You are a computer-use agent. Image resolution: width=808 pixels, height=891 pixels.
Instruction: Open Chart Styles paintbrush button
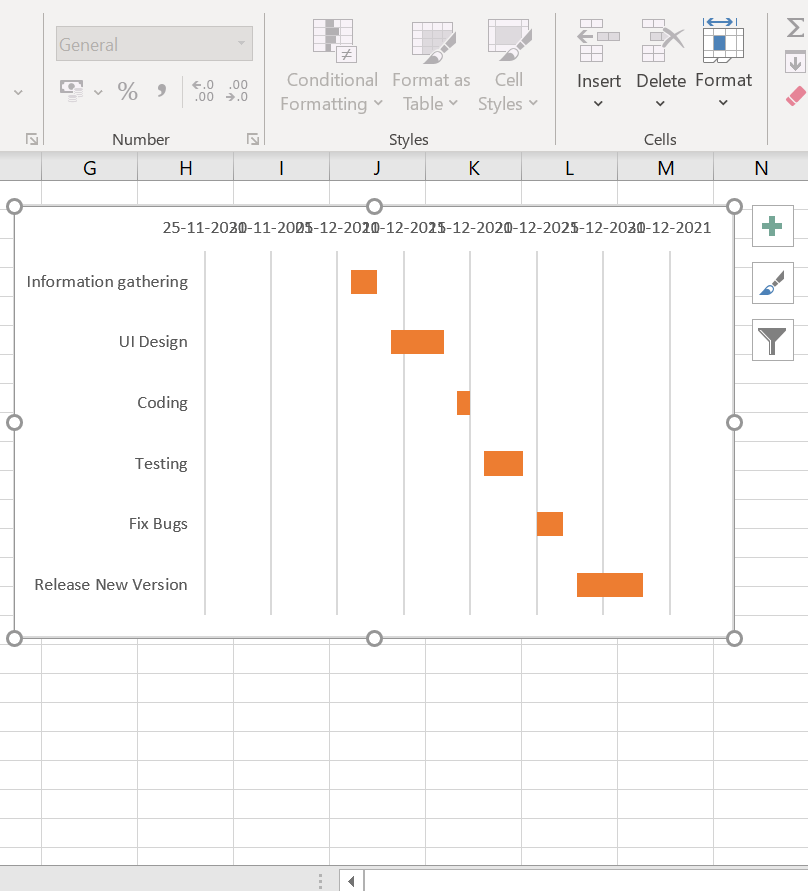tap(772, 284)
